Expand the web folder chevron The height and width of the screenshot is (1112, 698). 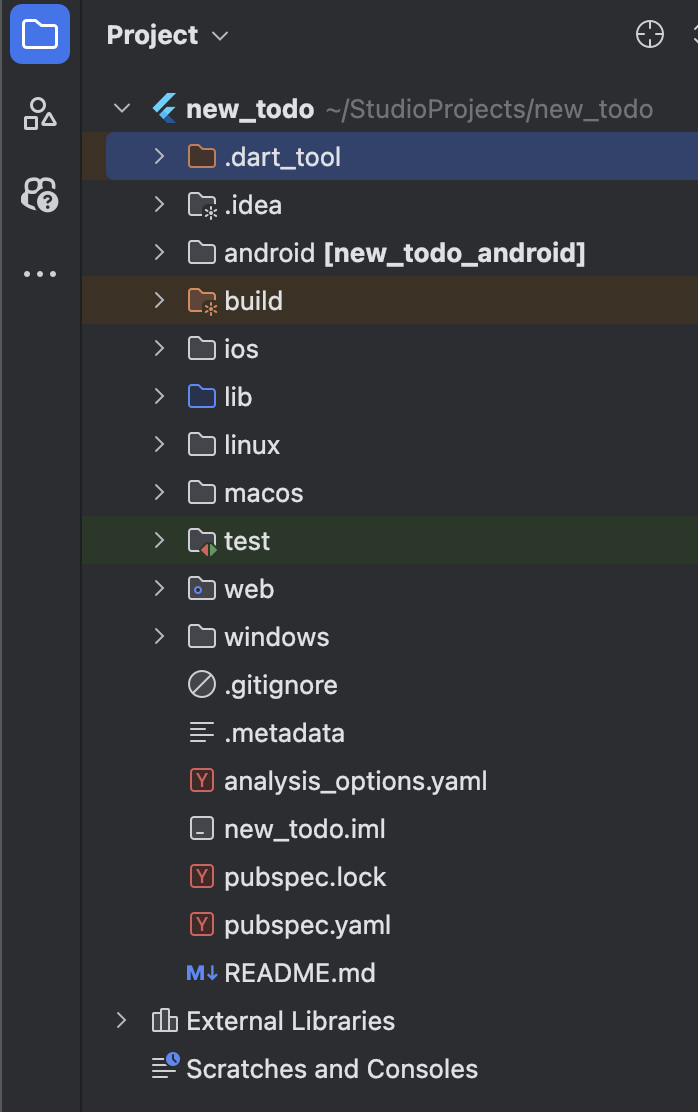pos(160,589)
